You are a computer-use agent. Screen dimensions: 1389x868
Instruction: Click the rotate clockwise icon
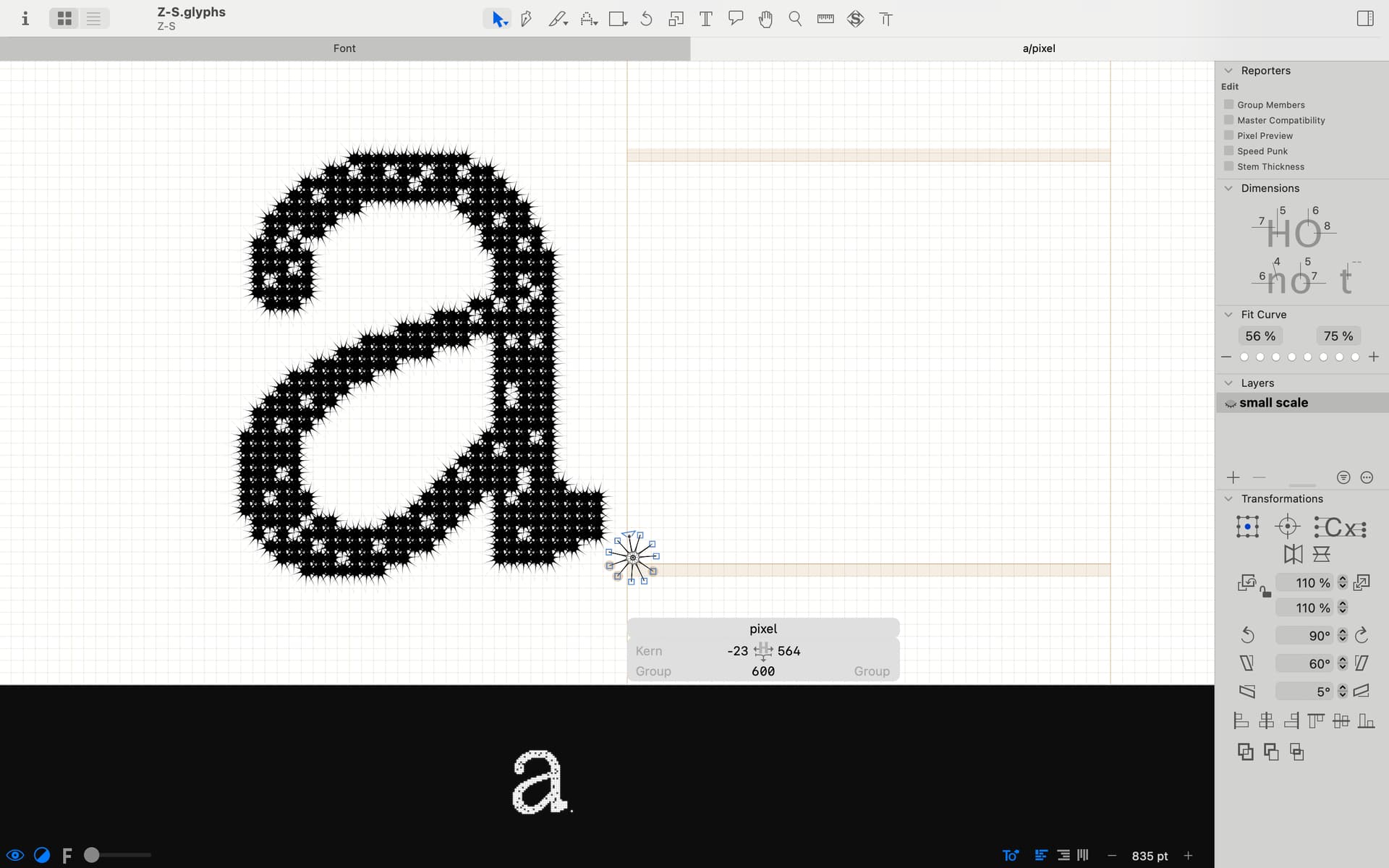pos(1362,635)
